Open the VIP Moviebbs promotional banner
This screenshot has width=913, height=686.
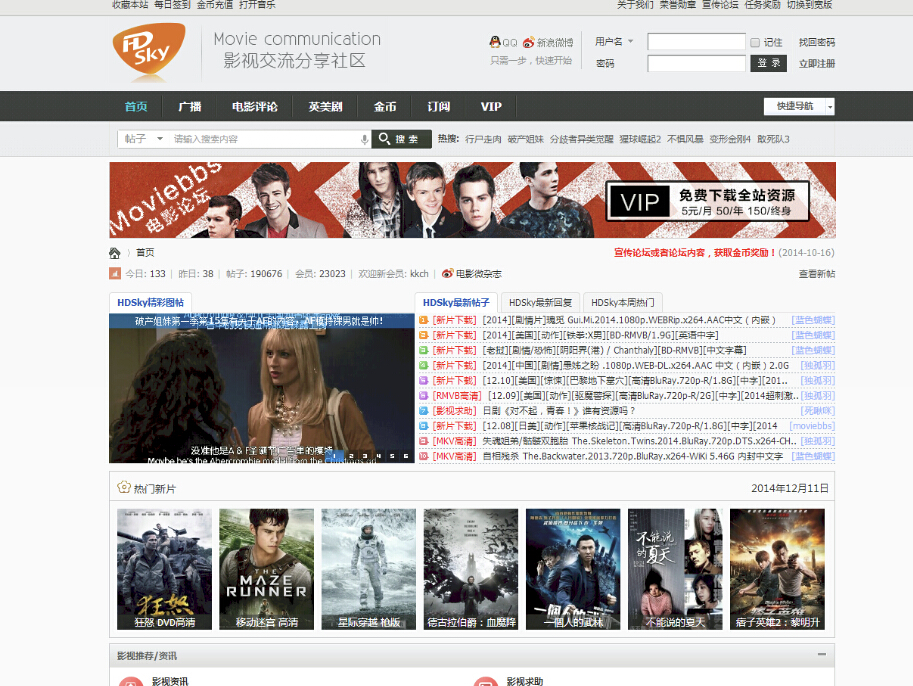pos(472,200)
